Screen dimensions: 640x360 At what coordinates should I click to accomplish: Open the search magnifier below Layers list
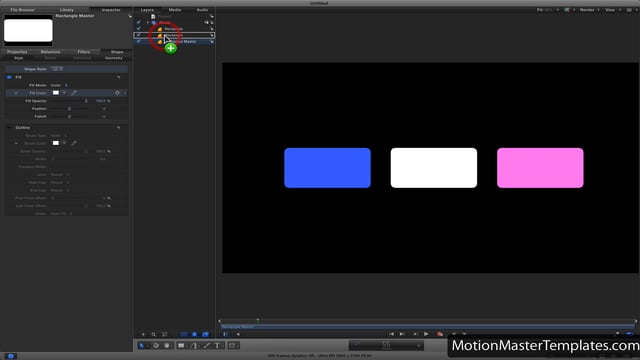[x=154, y=334]
